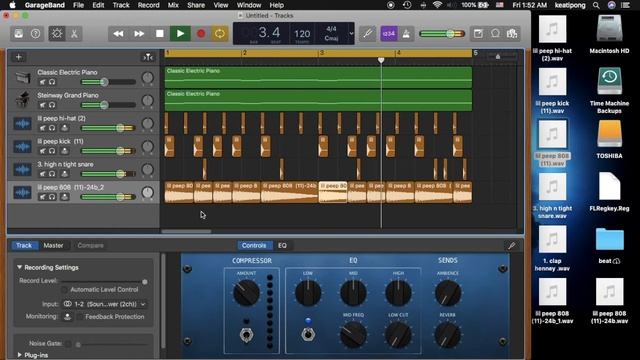Viewport: 640px width, 360px height.
Task: Select the Classic Electric Piano track icon
Action: 22,77
